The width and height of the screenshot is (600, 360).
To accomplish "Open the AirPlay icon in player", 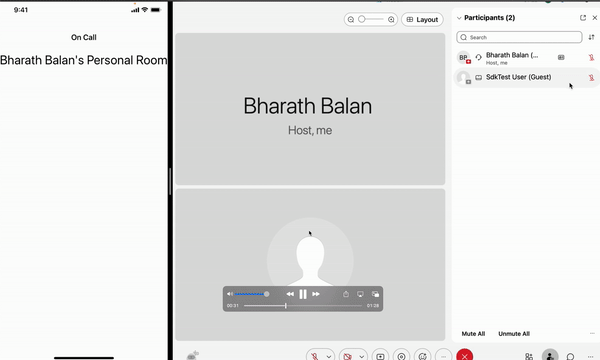I will [360, 294].
